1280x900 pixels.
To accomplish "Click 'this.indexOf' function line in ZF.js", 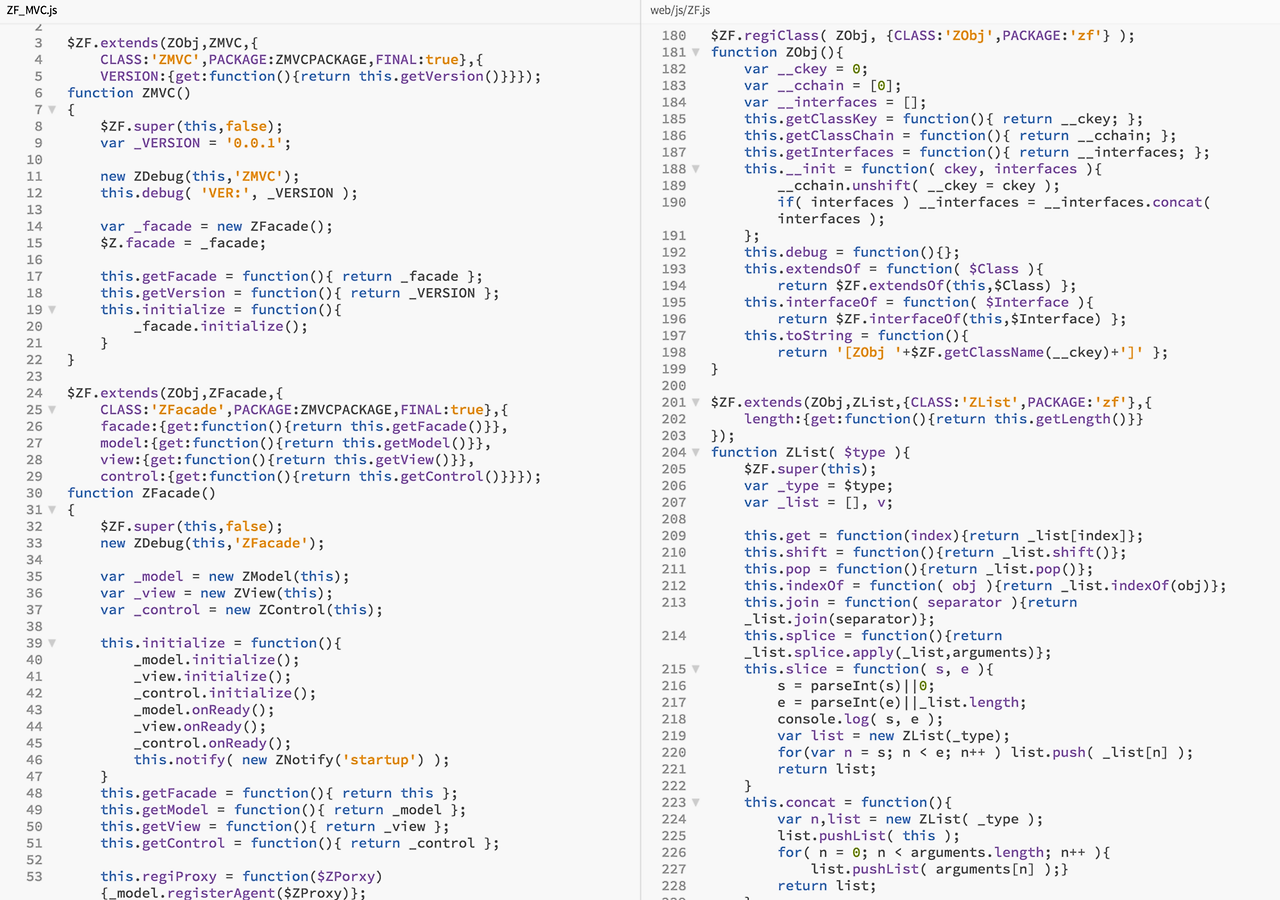I will pyautogui.click(x=985, y=586).
